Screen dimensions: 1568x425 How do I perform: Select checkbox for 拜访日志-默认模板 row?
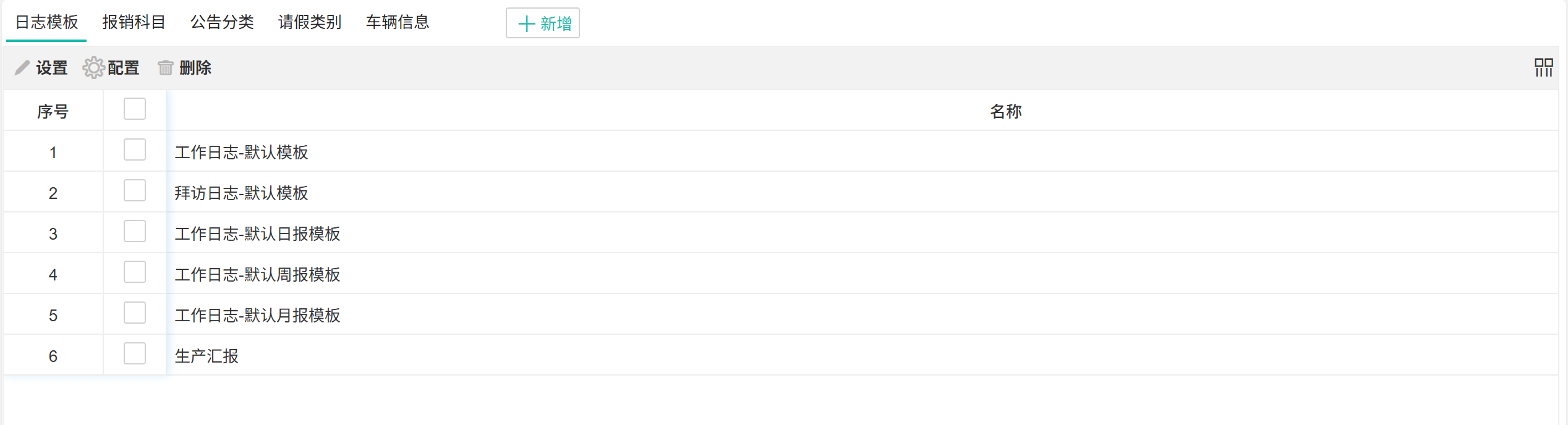[x=134, y=191]
